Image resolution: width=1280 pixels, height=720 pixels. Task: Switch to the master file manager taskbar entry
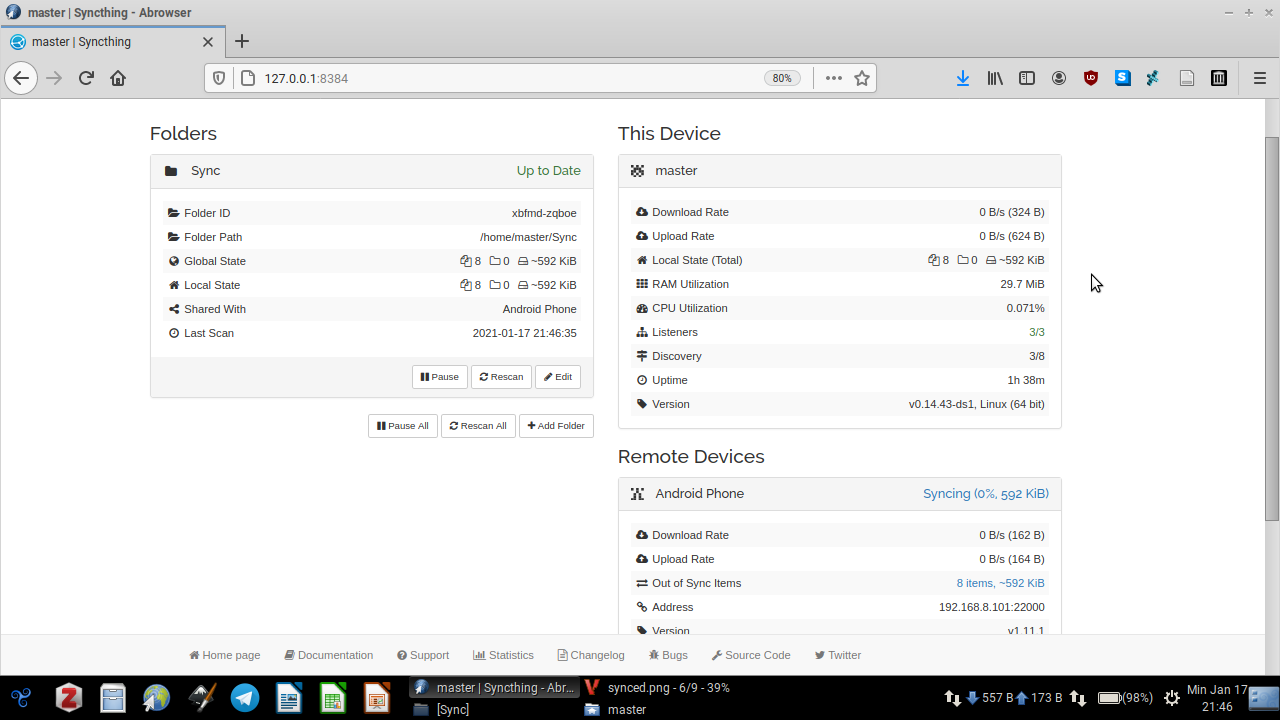click(668, 709)
